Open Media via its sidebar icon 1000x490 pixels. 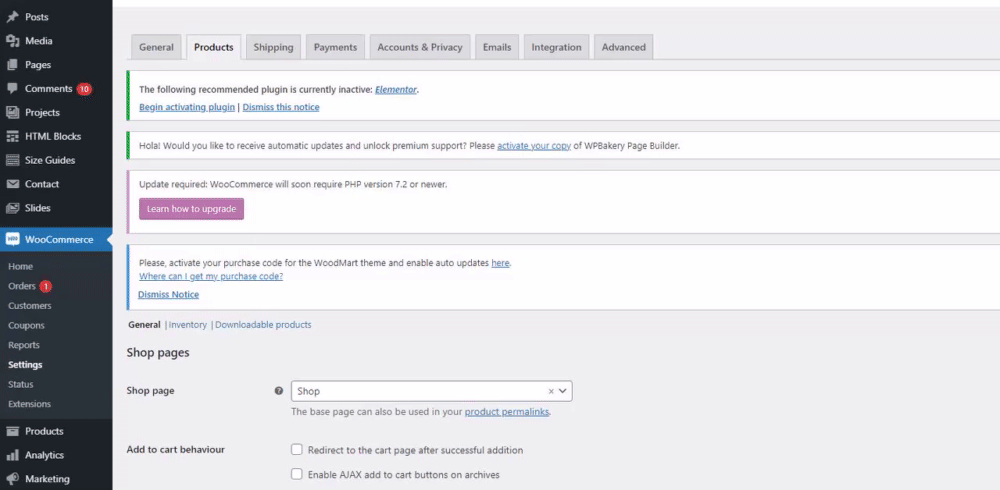[12, 41]
